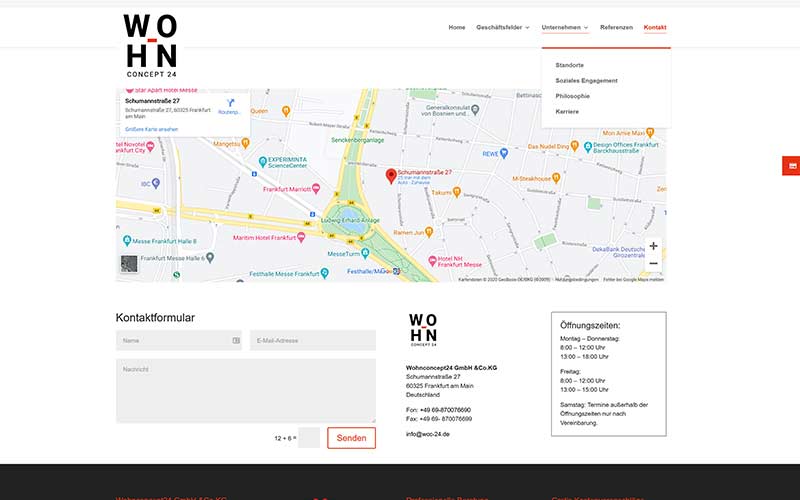Focus the Nachricht message textarea
The width and height of the screenshot is (800, 500).
click(x=246, y=391)
